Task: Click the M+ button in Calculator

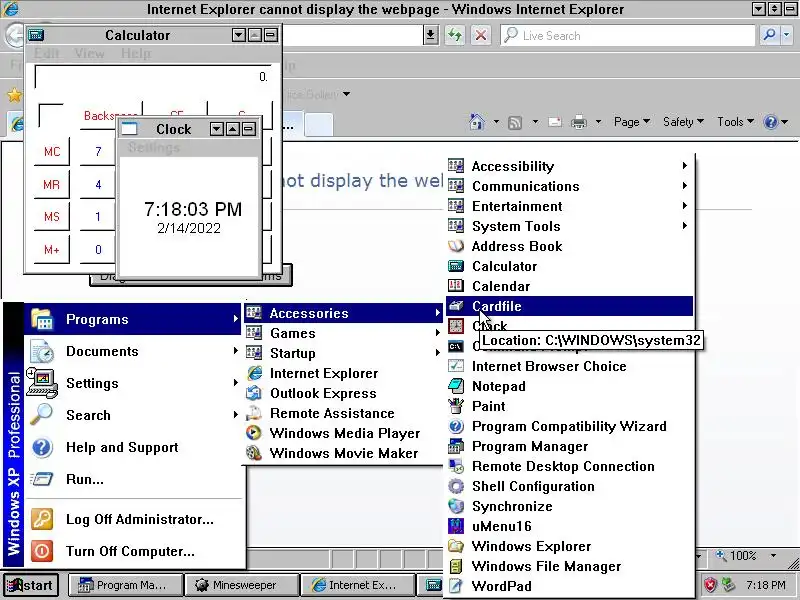Action: [x=52, y=249]
